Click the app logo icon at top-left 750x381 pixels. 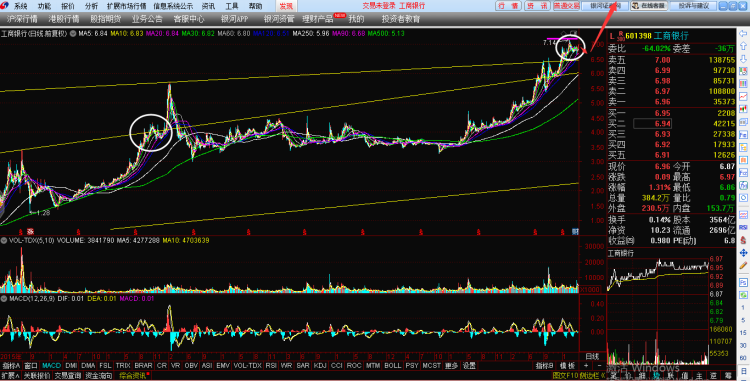(4, 6)
